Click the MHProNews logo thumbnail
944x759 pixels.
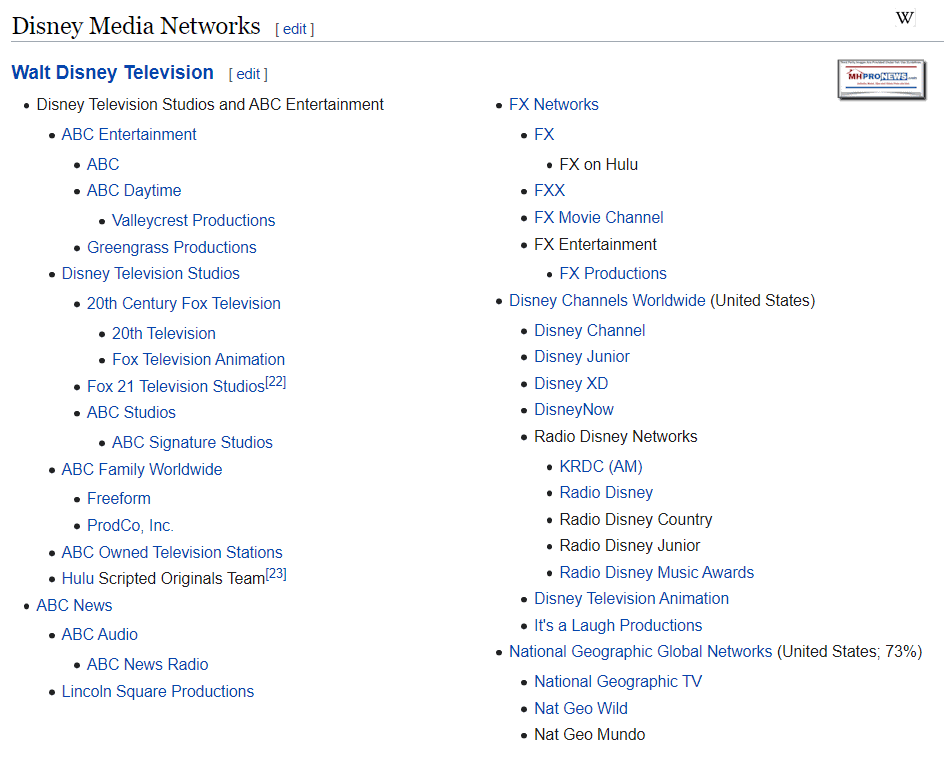click(881, 80)
